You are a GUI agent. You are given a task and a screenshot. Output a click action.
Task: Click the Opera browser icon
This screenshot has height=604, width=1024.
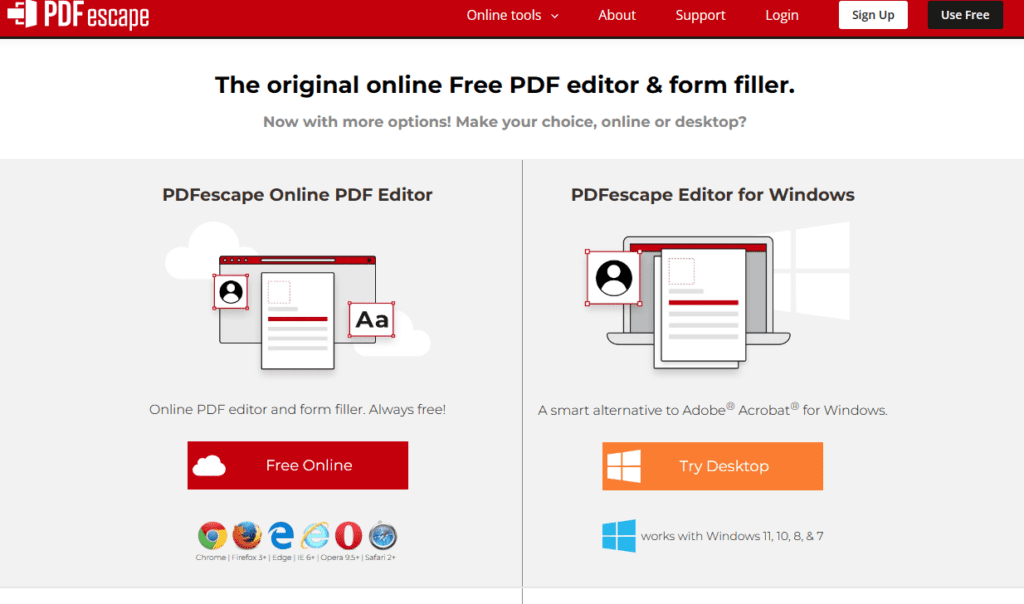pyautogui.click(x=349, y=536)
